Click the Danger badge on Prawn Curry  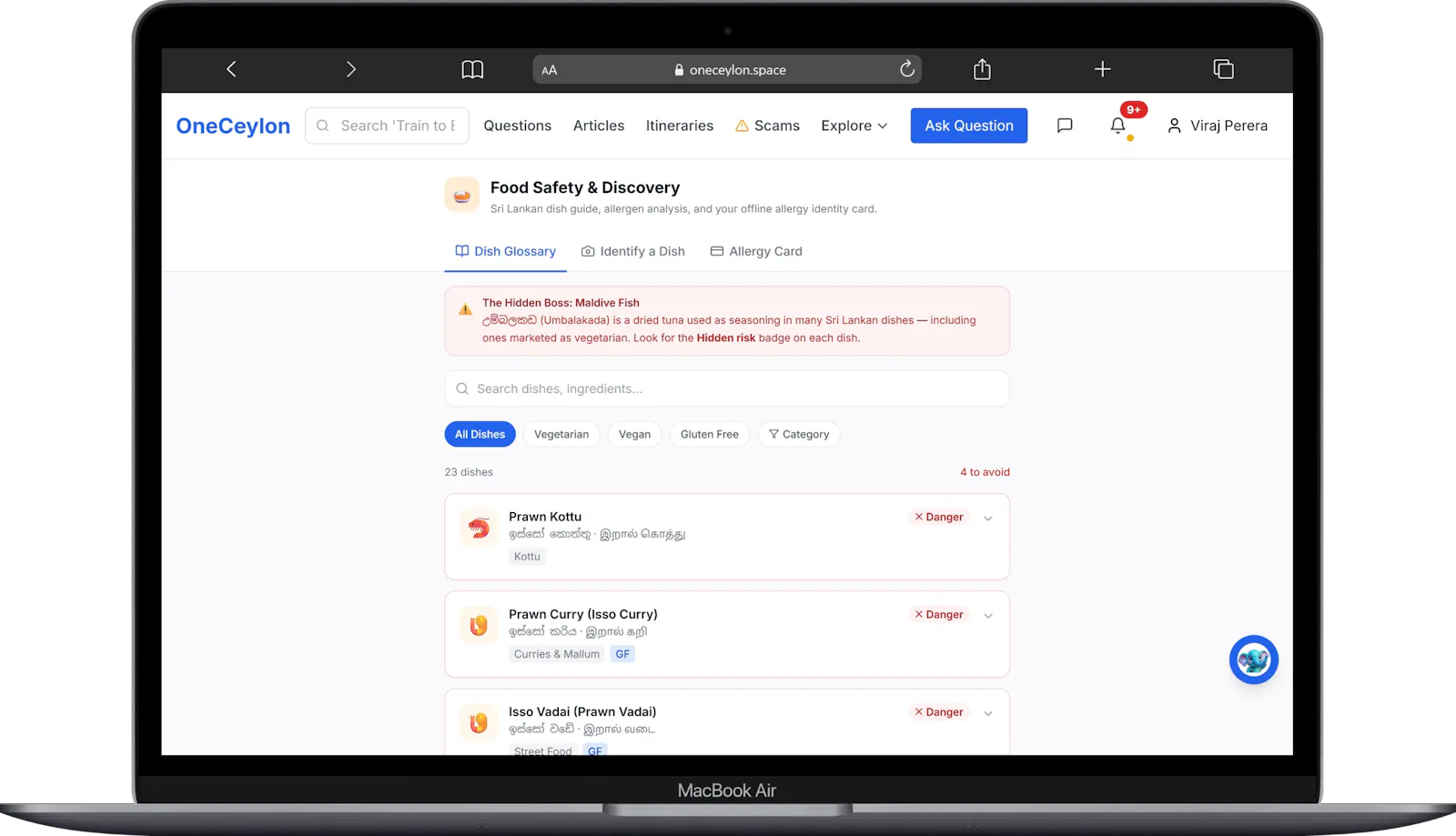tap(938, 614)
